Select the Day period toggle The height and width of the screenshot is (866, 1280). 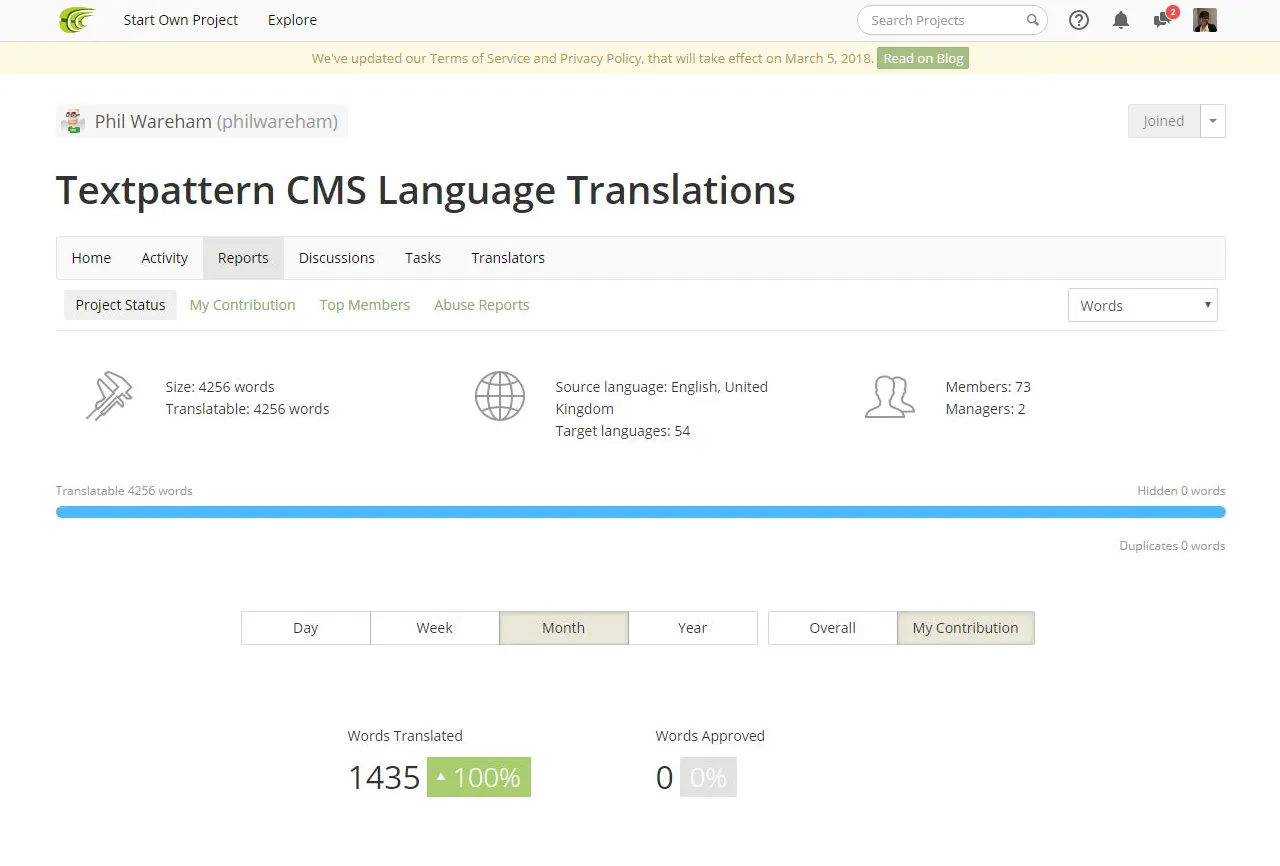coord(305,628)
